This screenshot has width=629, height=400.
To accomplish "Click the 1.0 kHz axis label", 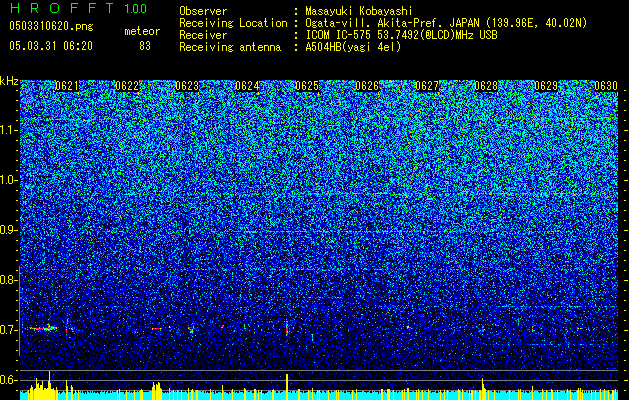I will click(8, 180).
